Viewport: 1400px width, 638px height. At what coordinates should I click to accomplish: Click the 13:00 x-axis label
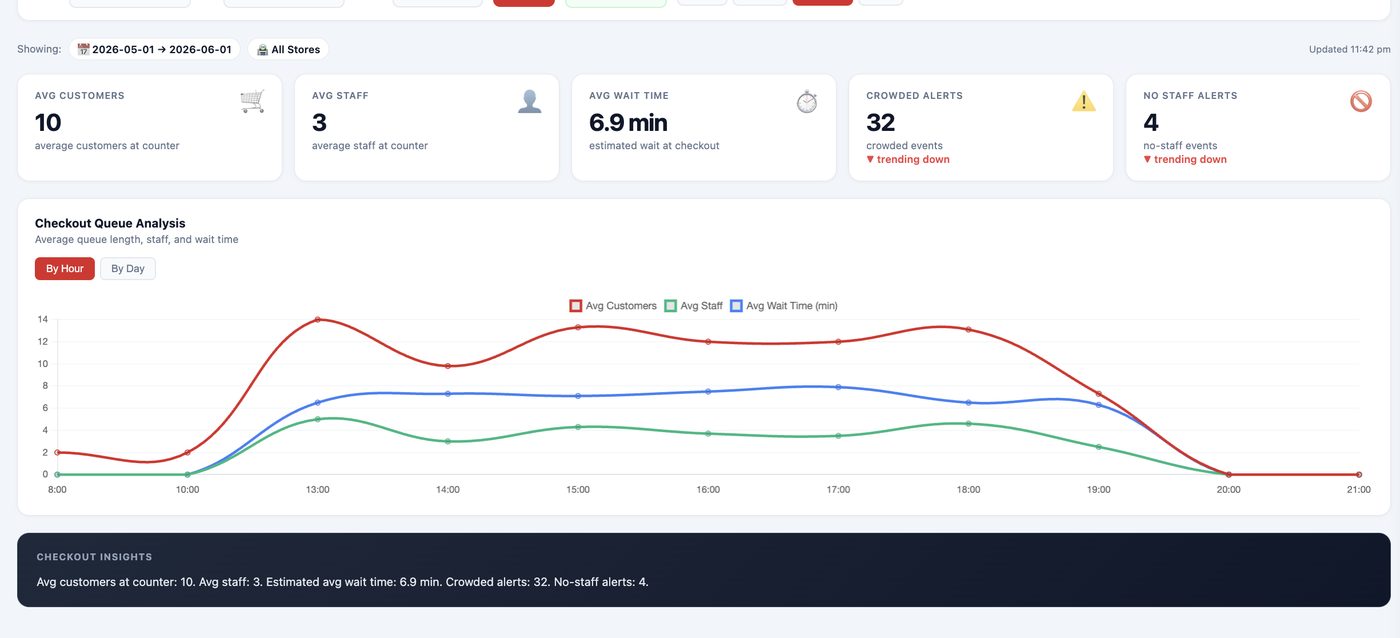pos(318,490)
